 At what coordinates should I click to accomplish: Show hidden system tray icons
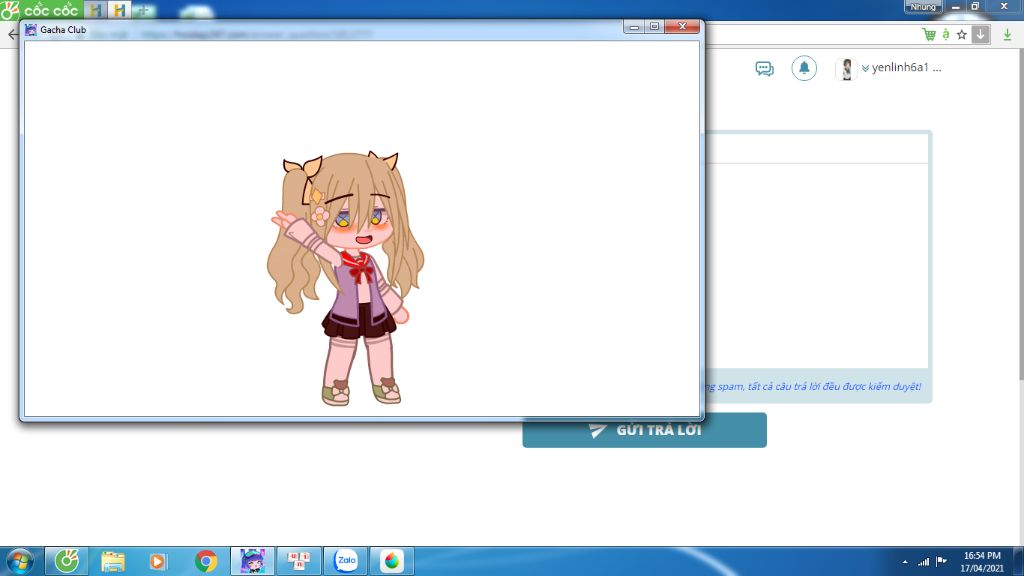tap(905, 562)
